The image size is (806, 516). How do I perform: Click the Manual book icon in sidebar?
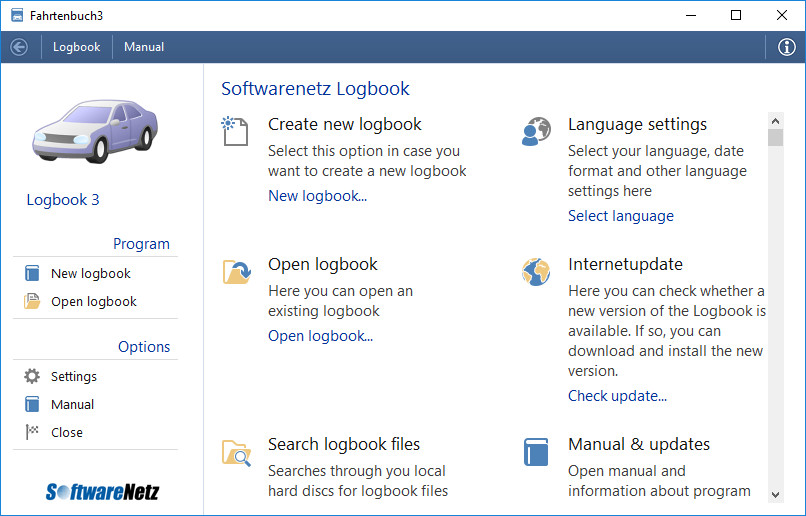tap(32, 404)
